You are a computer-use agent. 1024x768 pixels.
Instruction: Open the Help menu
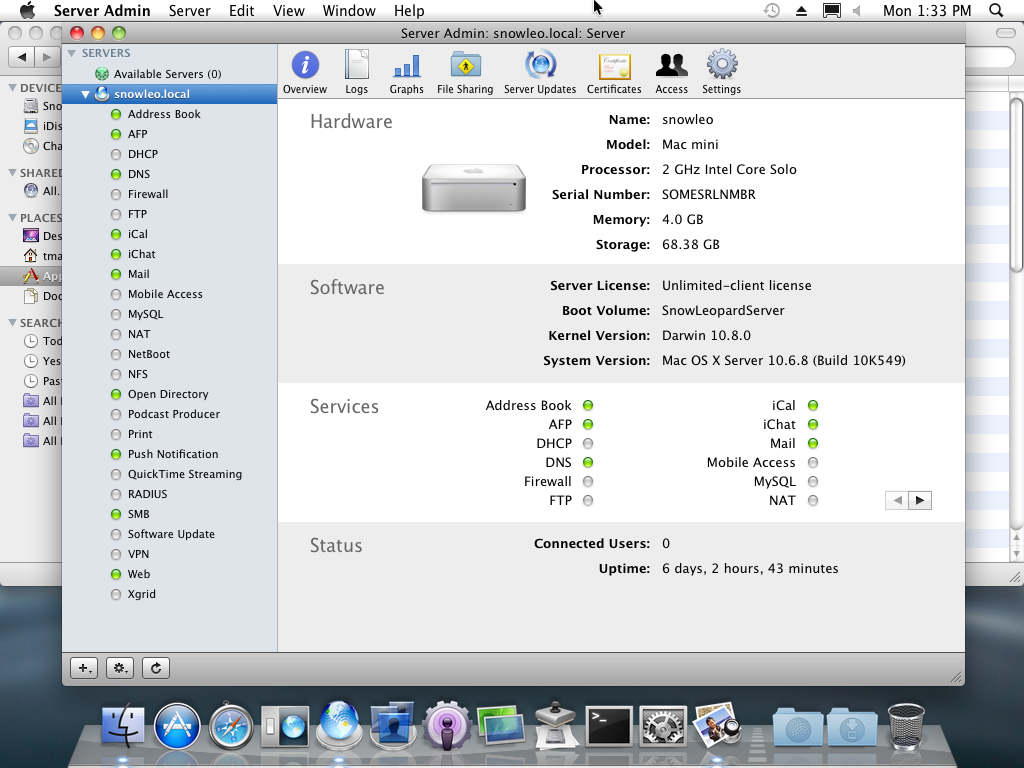tap(409, 10)
